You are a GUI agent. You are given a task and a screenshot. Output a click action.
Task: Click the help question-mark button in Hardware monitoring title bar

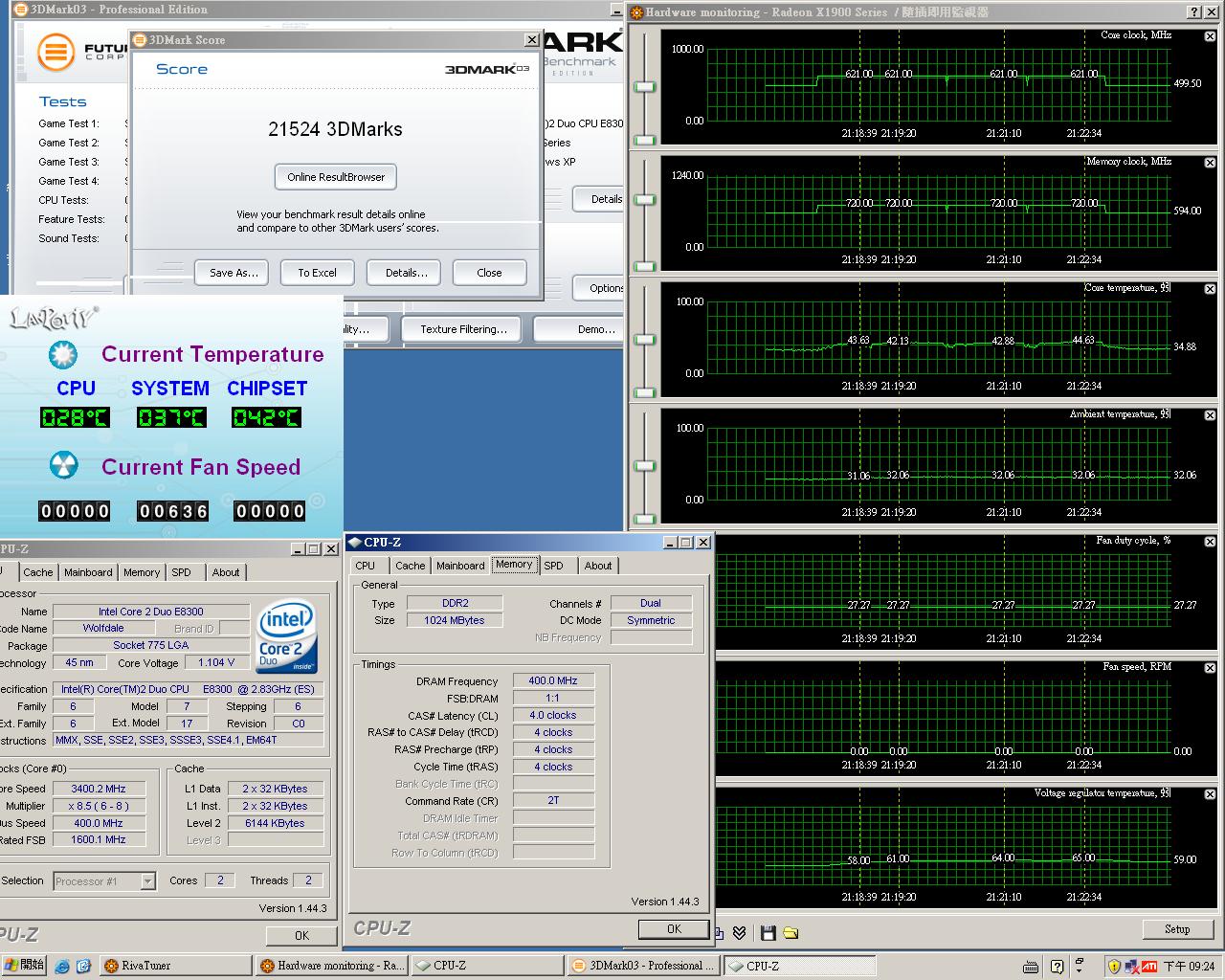pos(1193,12)
